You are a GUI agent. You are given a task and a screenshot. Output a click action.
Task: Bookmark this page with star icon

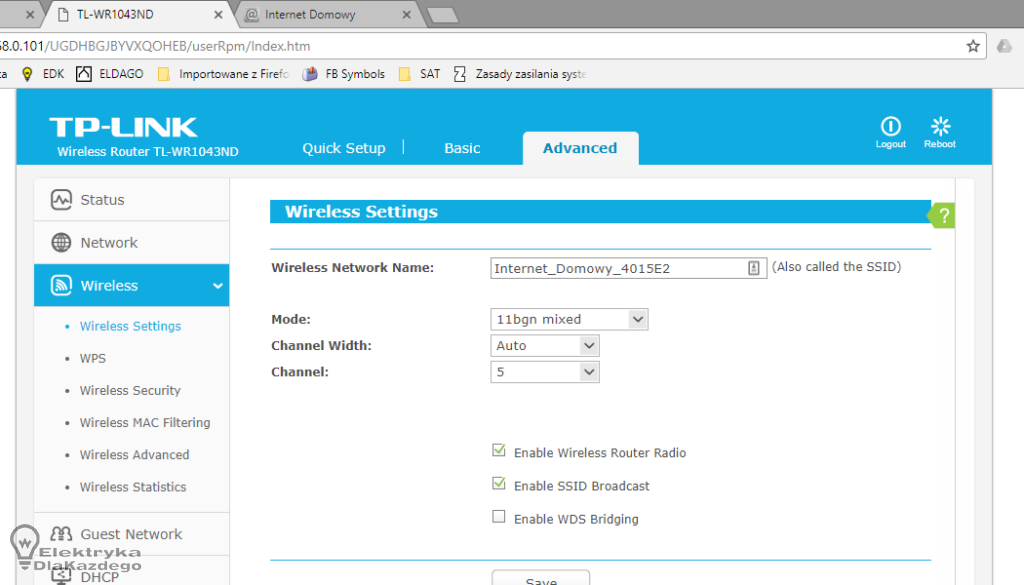click(972, 46)
